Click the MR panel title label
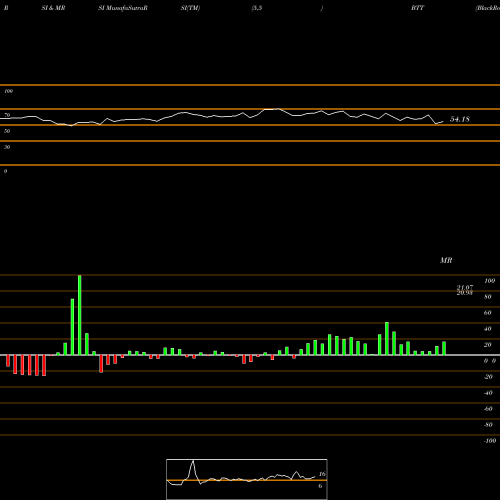 446,260
